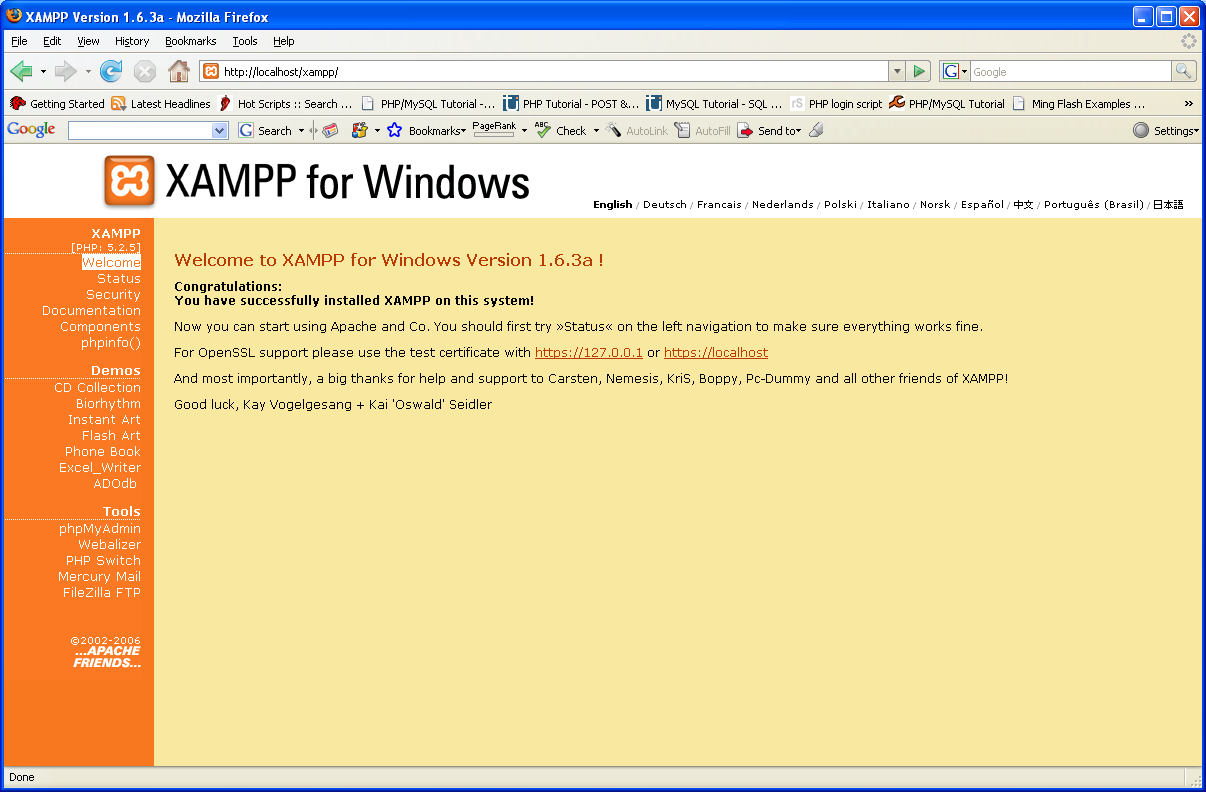Open the Help menu
The height and width of the screenshot is (792, 1206).
pos(284,41)
